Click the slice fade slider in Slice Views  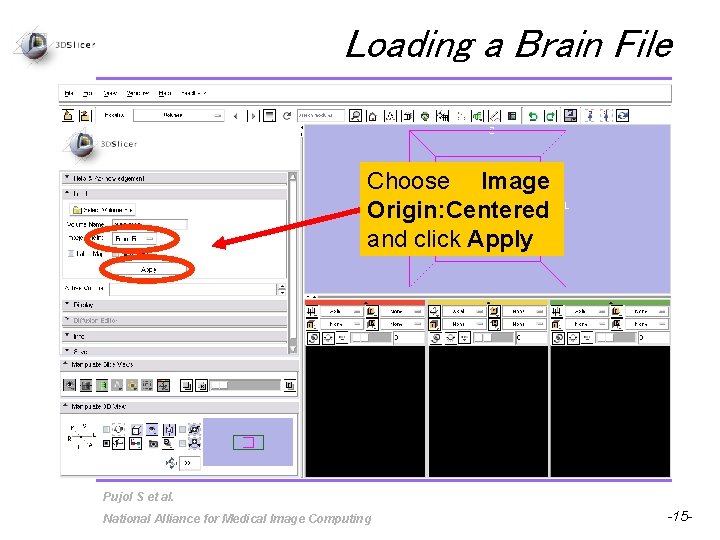pos(245,385)
